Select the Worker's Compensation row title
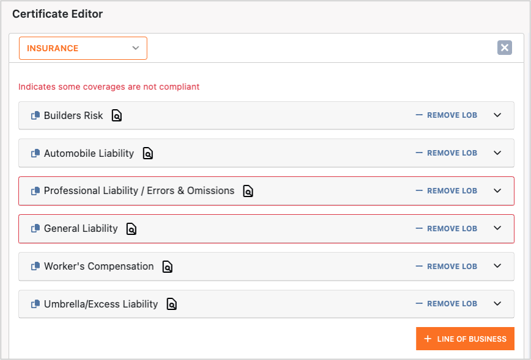The image size is (531, 360). tap(99, 267)
